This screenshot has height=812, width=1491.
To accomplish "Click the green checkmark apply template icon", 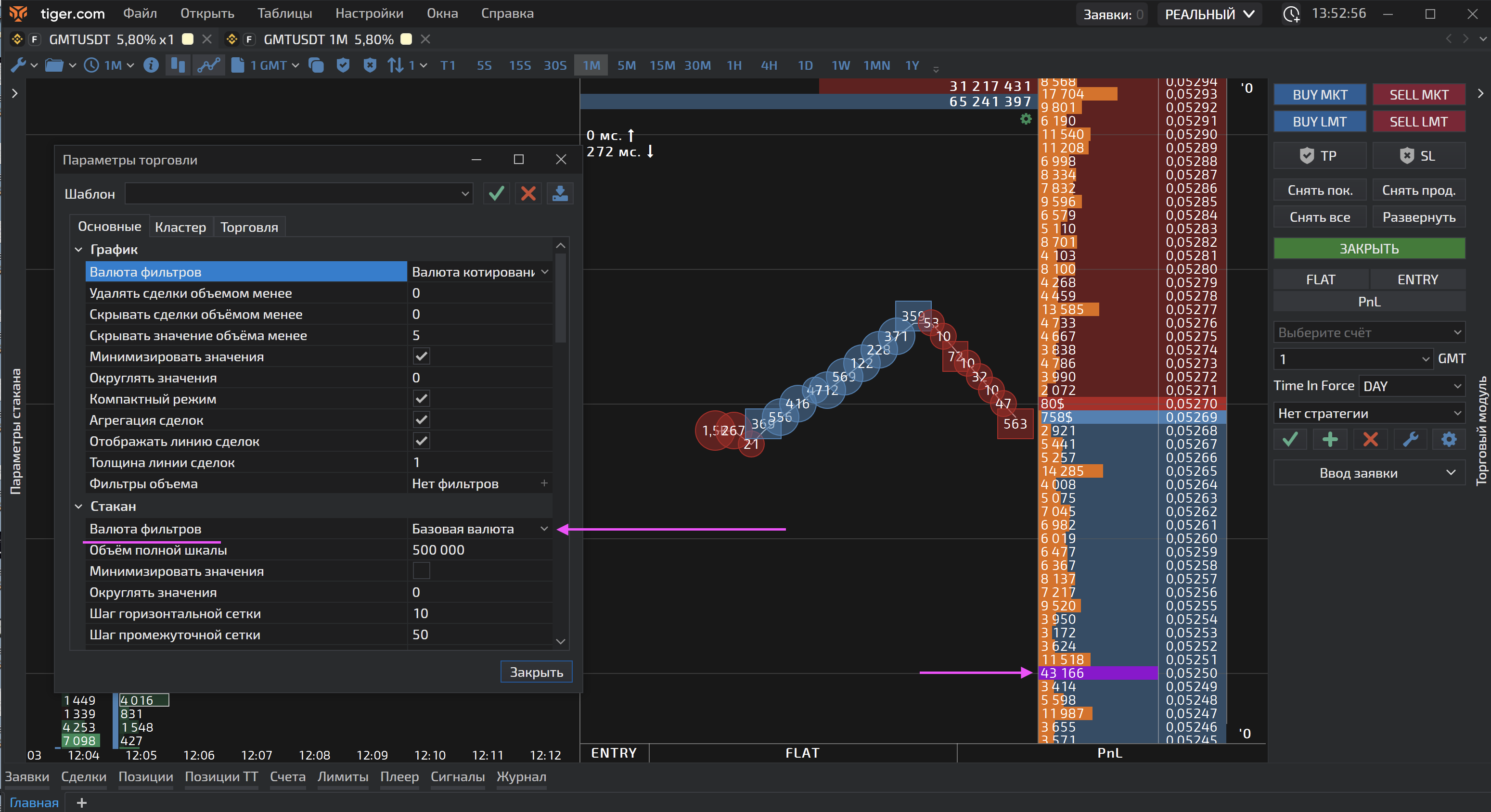I will [496, 194].
